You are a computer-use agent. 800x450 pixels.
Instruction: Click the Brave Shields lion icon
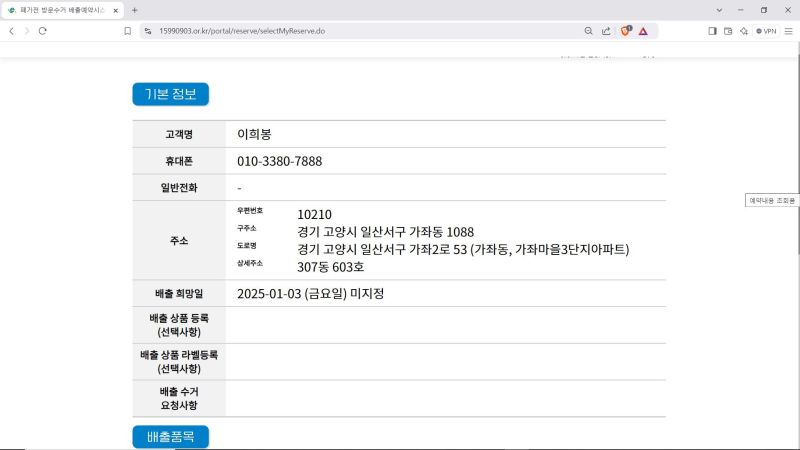626,31
